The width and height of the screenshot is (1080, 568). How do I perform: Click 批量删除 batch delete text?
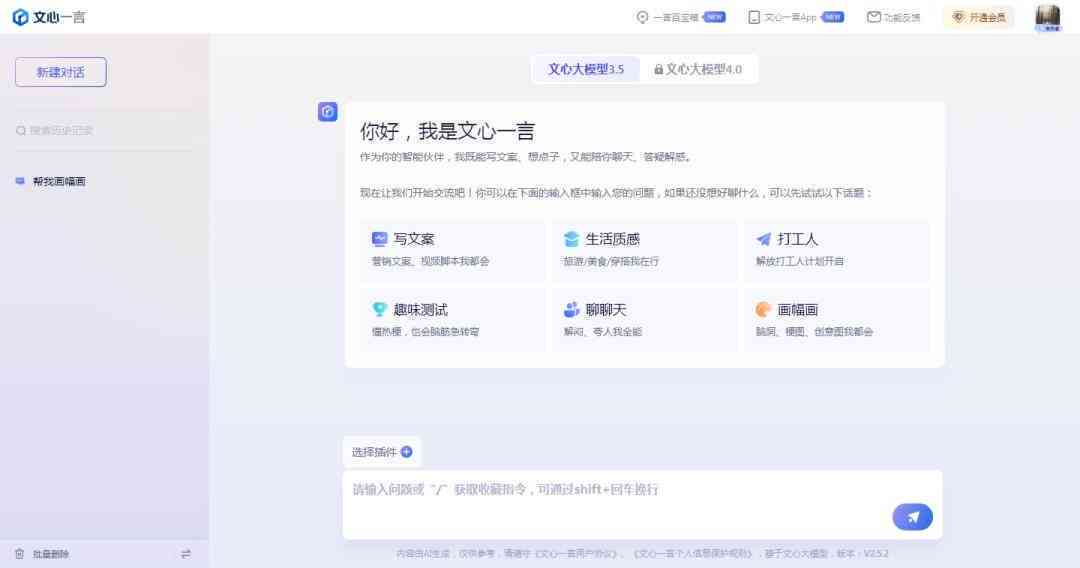(x=51, y=554)
